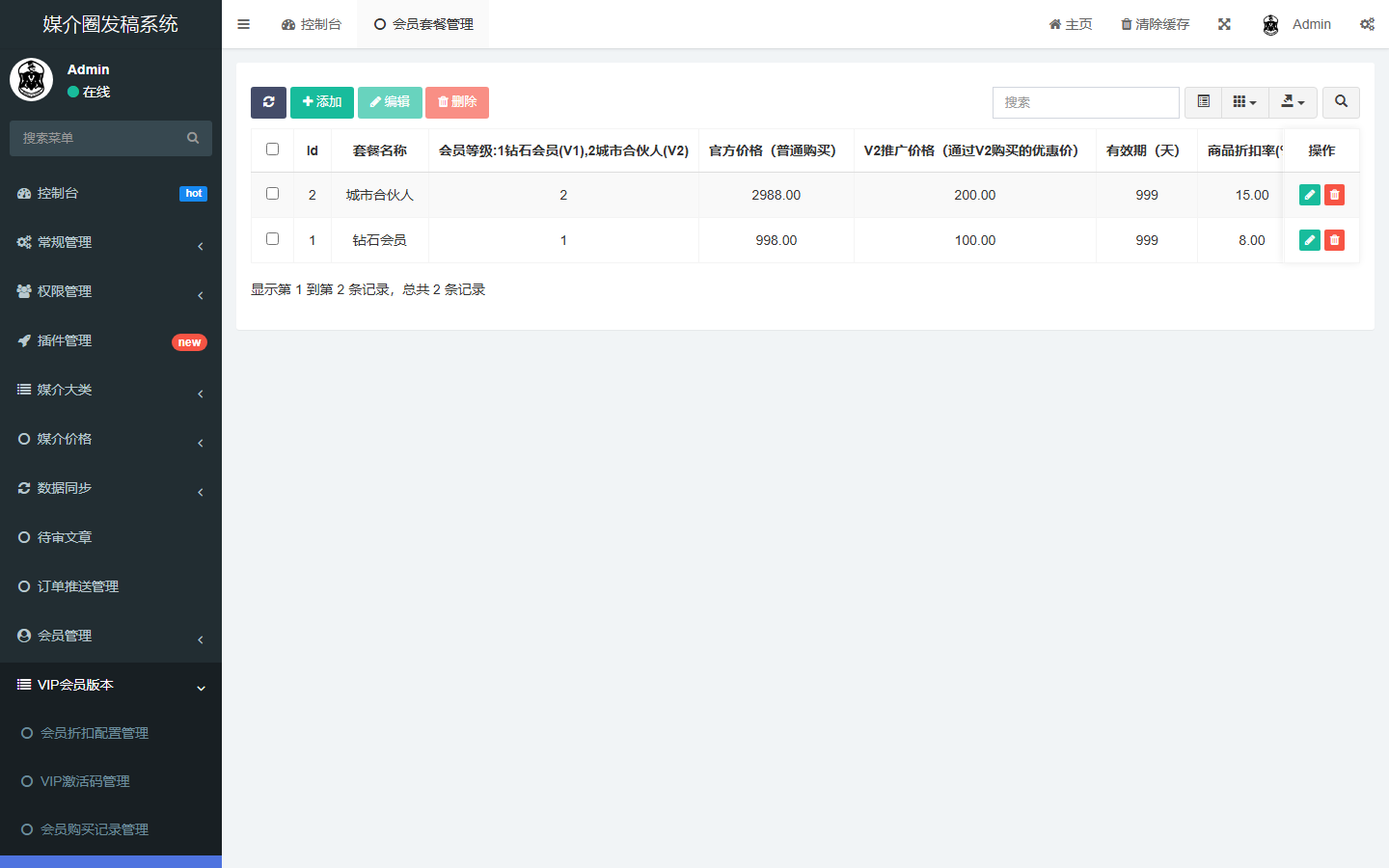Click 清除缓存 clear cache
Image resolution: width=1389 pixels, height=868 pixels.
pyautogui.click(x=1155, y=24)
